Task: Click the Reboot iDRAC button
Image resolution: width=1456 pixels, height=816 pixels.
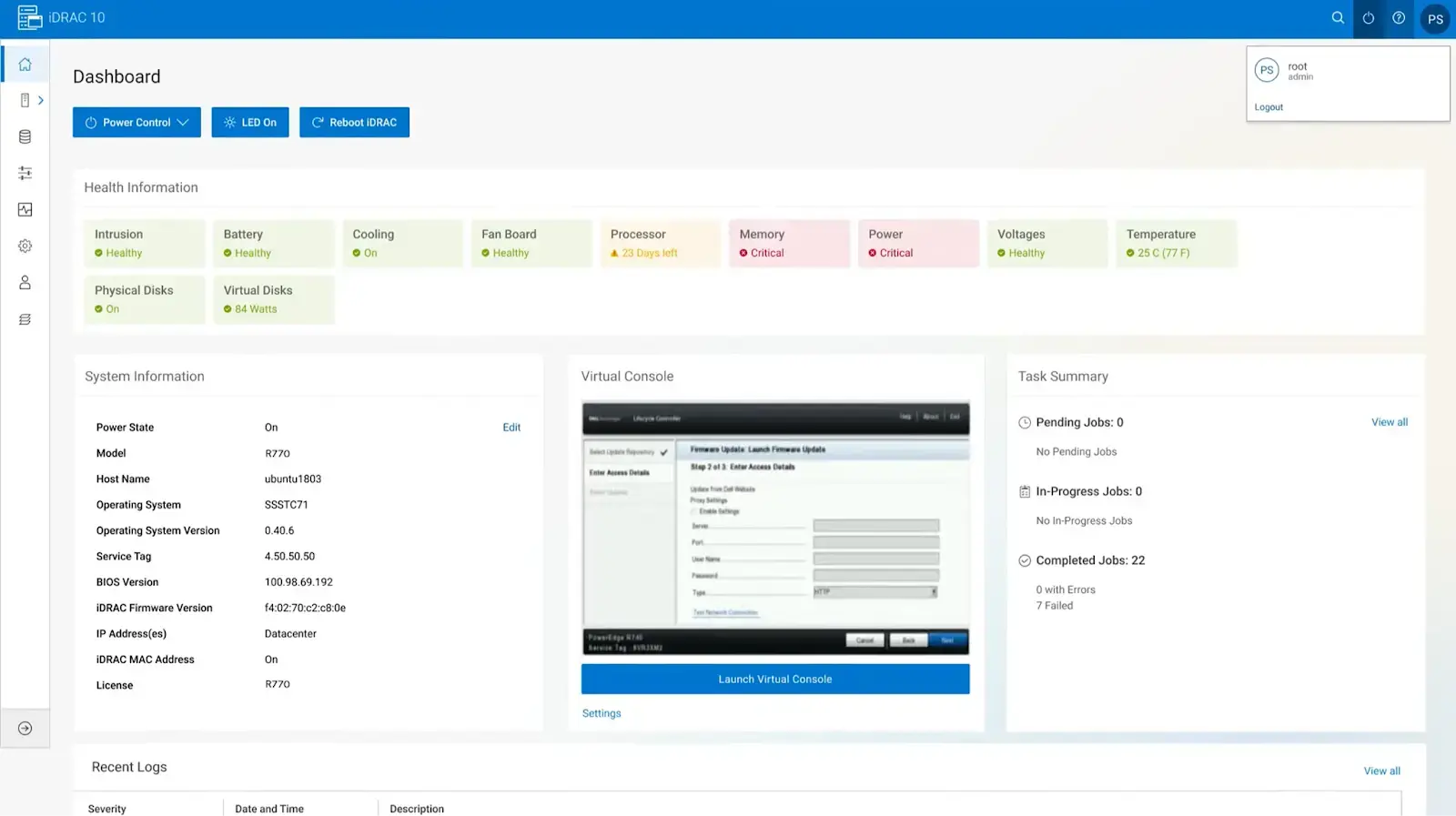Action: coord(354,122)
